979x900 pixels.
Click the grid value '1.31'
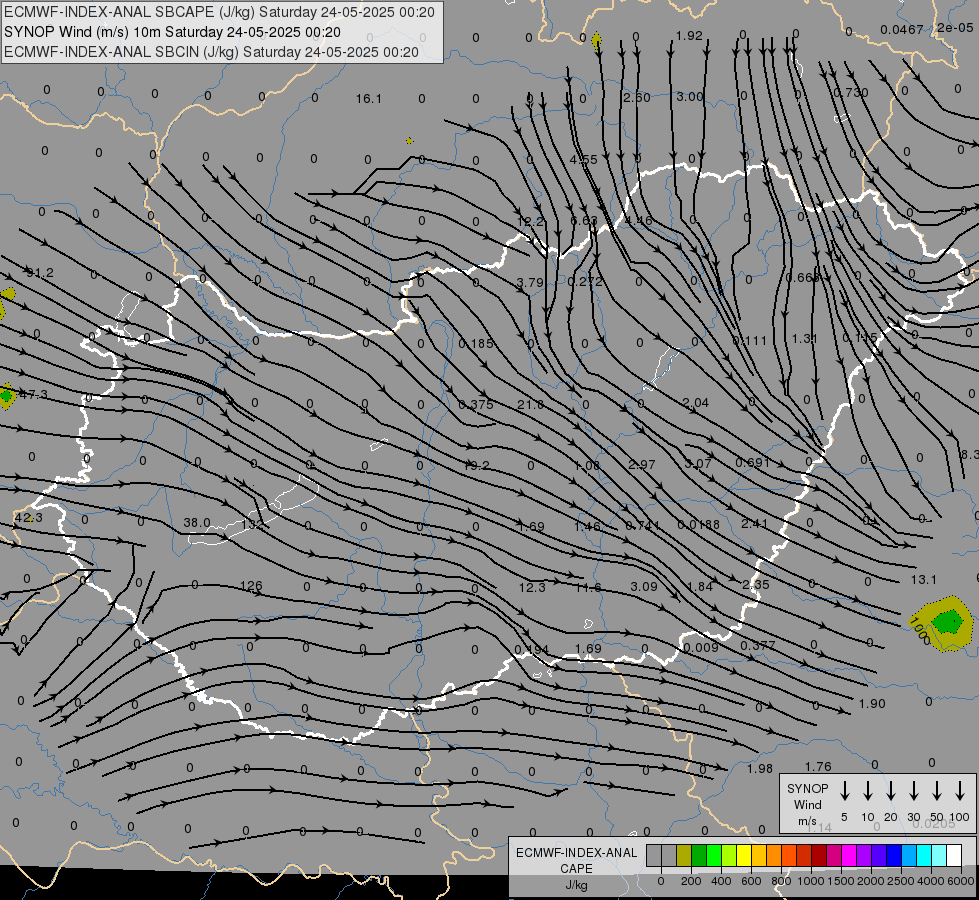coord(805,339)
